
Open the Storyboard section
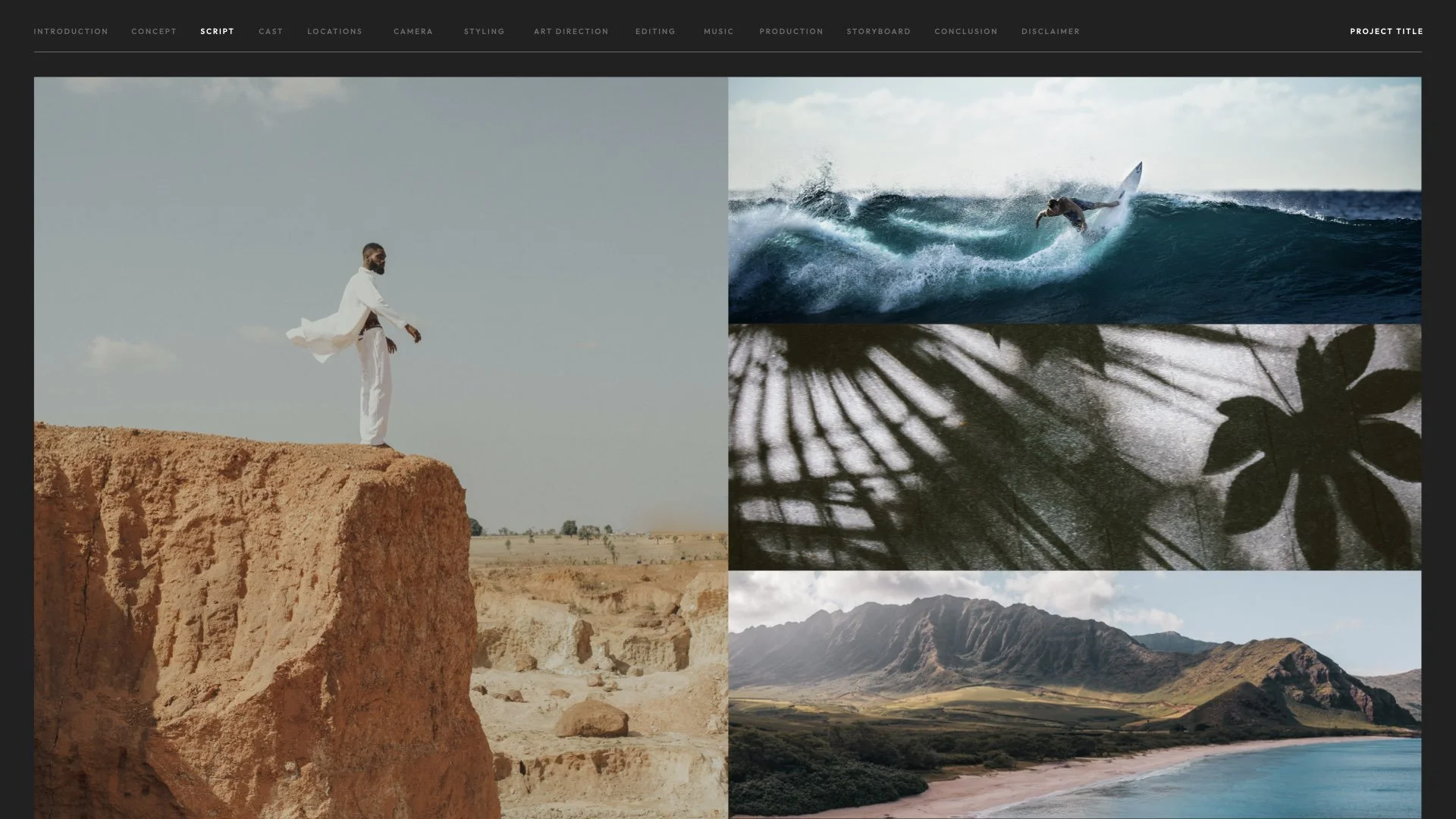878,31
